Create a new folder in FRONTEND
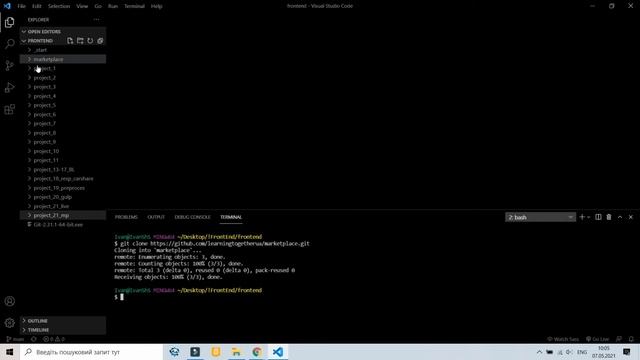 point(80,41)
